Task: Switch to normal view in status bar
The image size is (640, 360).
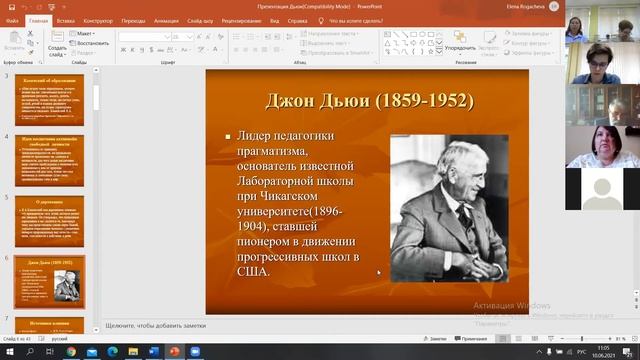Action: click(x=503, y=338)
